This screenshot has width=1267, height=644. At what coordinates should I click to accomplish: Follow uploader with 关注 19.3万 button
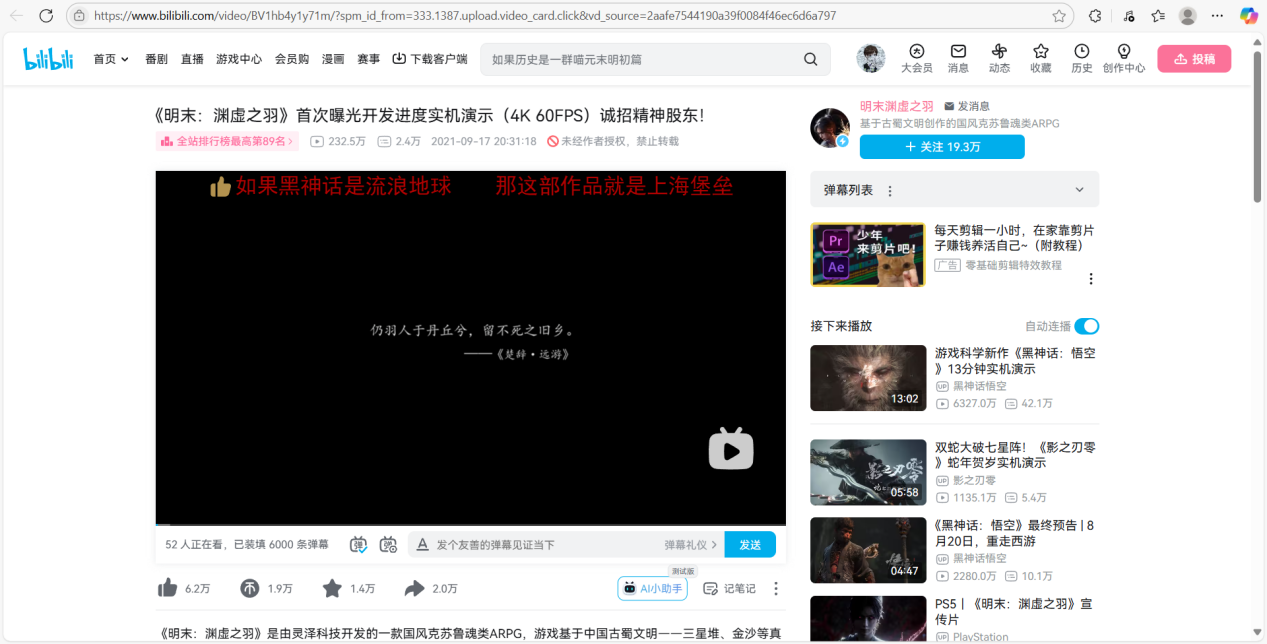coord(942,147)
